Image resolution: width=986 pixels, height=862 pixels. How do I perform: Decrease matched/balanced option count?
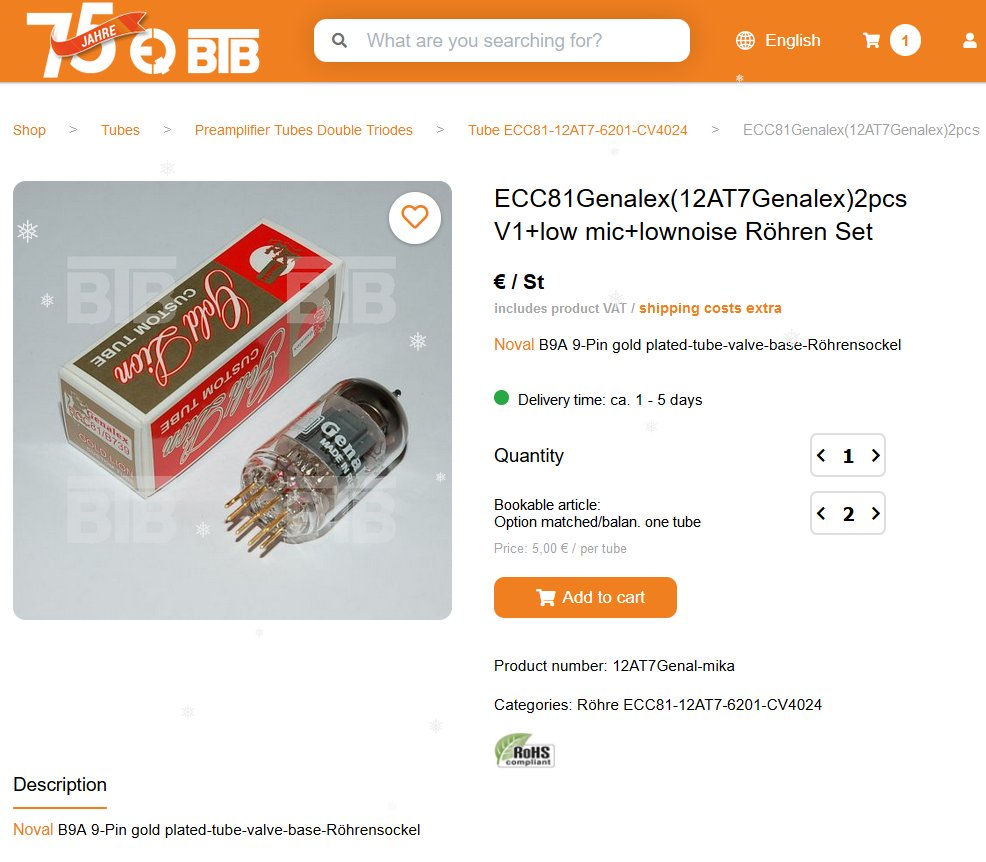(x=821, y=513)
